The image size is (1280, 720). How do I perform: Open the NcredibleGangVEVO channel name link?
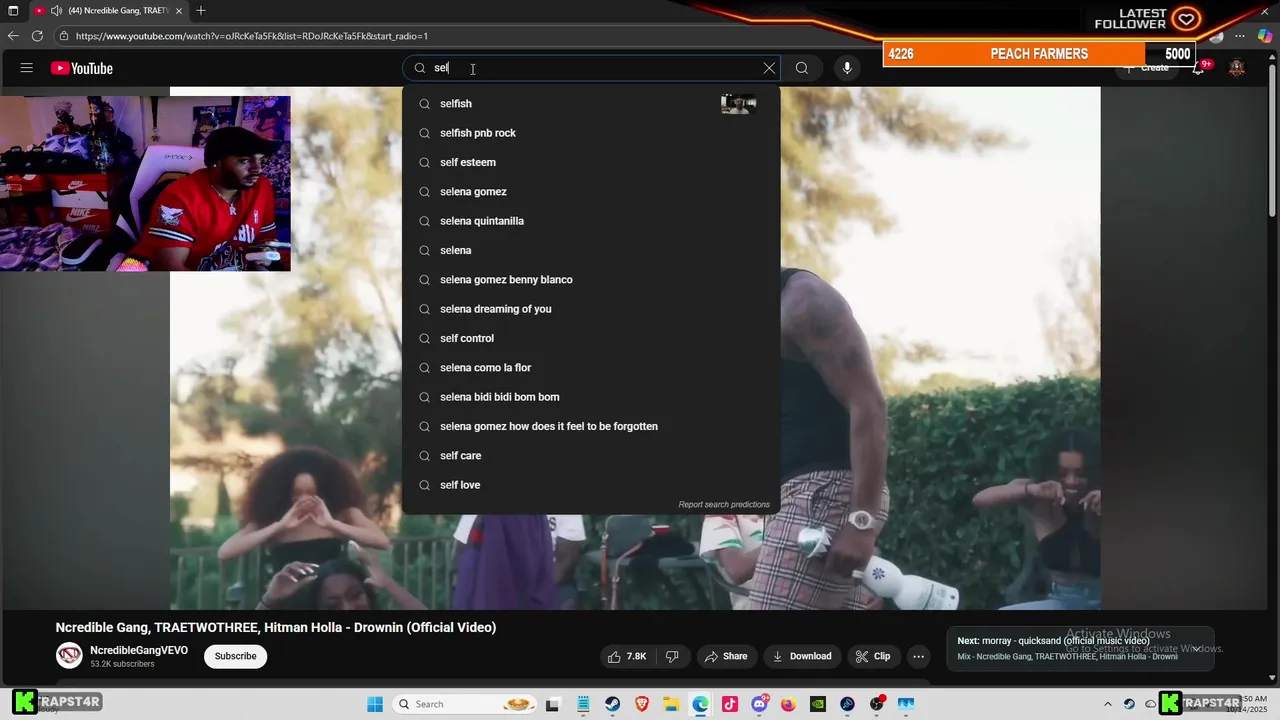(x=139, y=650)
